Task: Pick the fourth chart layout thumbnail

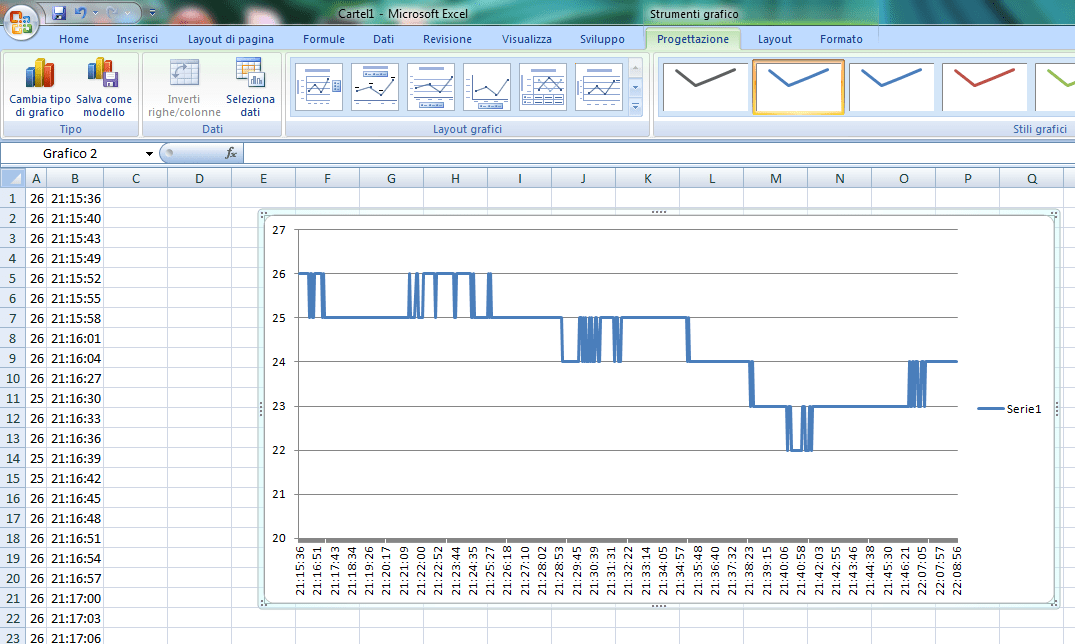Action: (487, 87)
